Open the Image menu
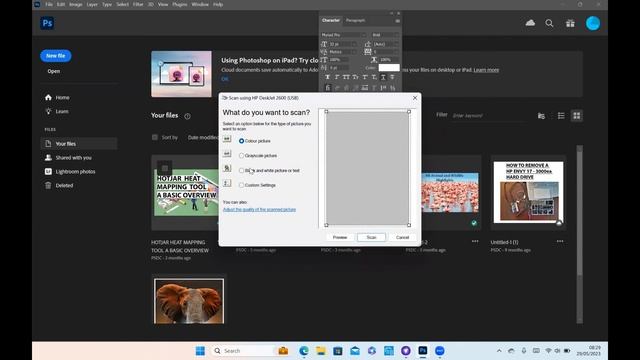Viewport: 640px width, 360px height. tap(76, 4)
